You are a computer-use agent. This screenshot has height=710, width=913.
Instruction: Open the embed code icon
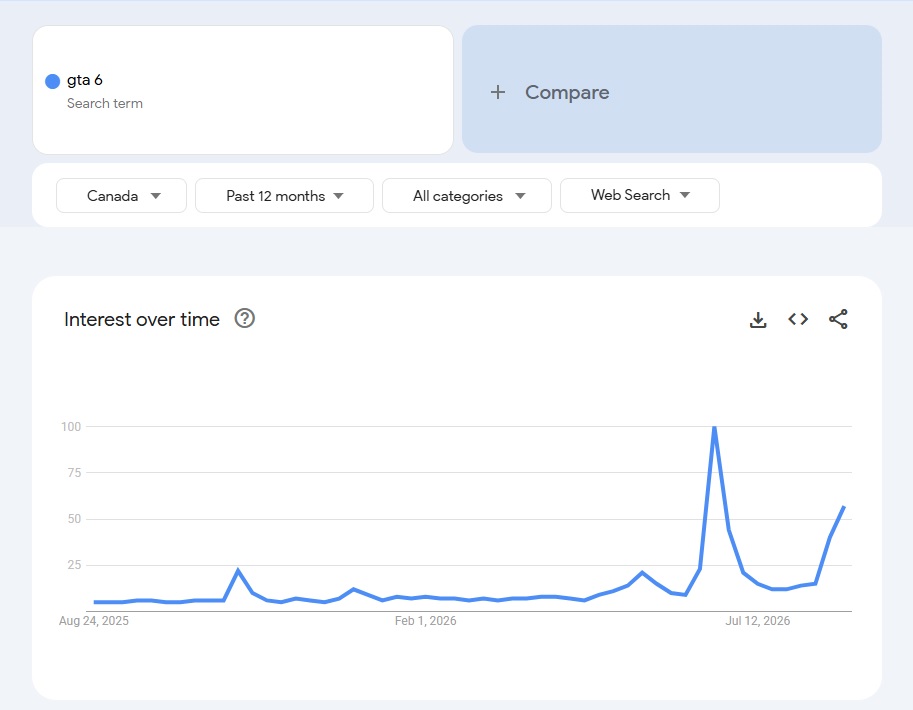798,319
